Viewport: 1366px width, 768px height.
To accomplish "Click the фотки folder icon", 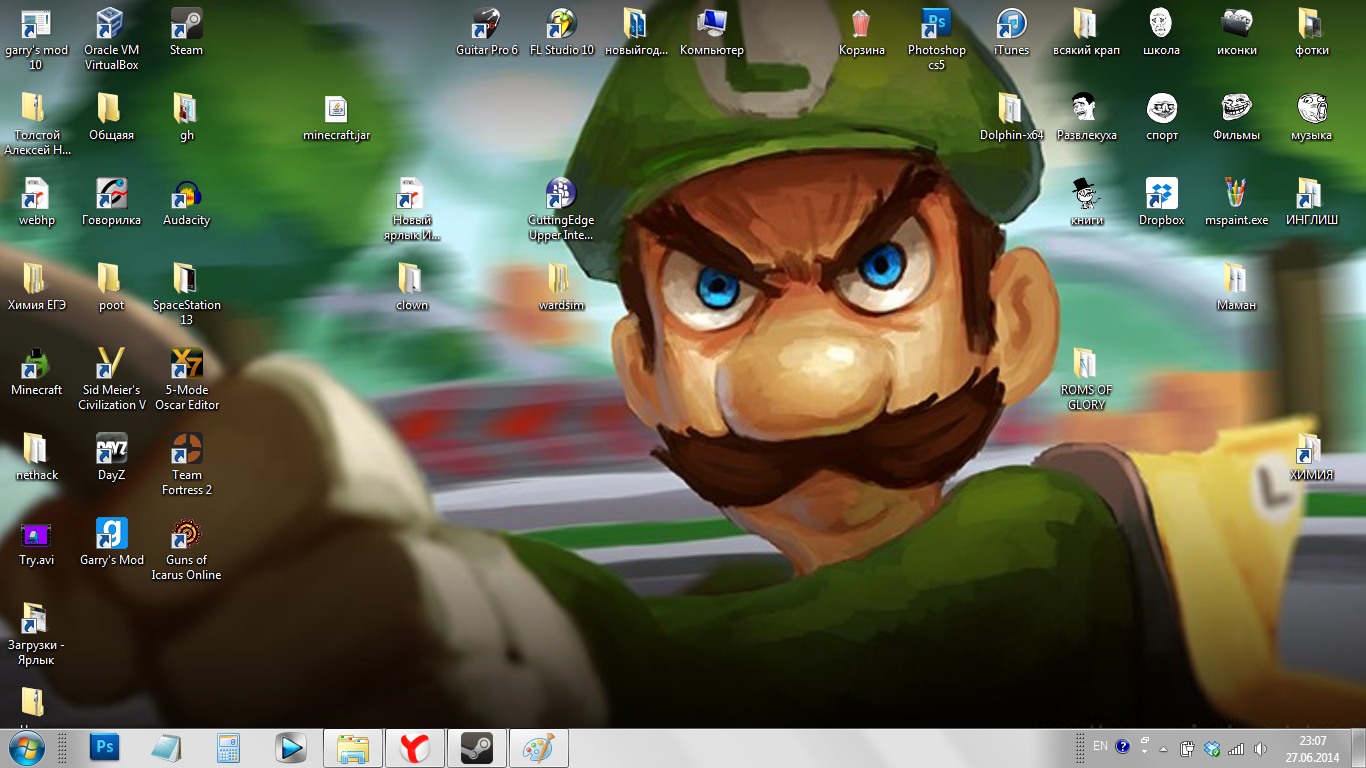I will click(x=1311, y=32).
